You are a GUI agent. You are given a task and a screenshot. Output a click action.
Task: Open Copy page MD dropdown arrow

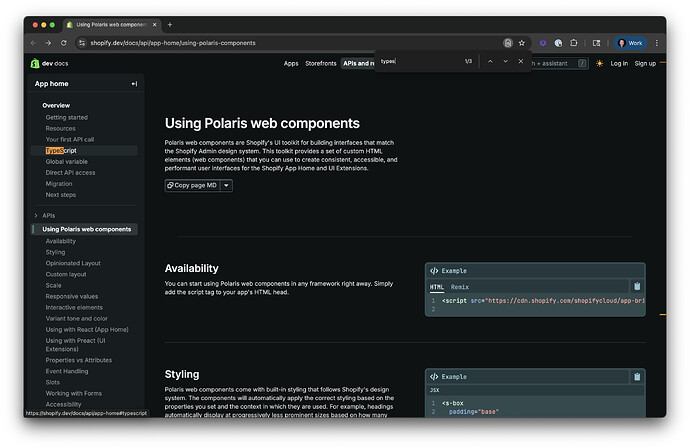(x=226, y=185)
